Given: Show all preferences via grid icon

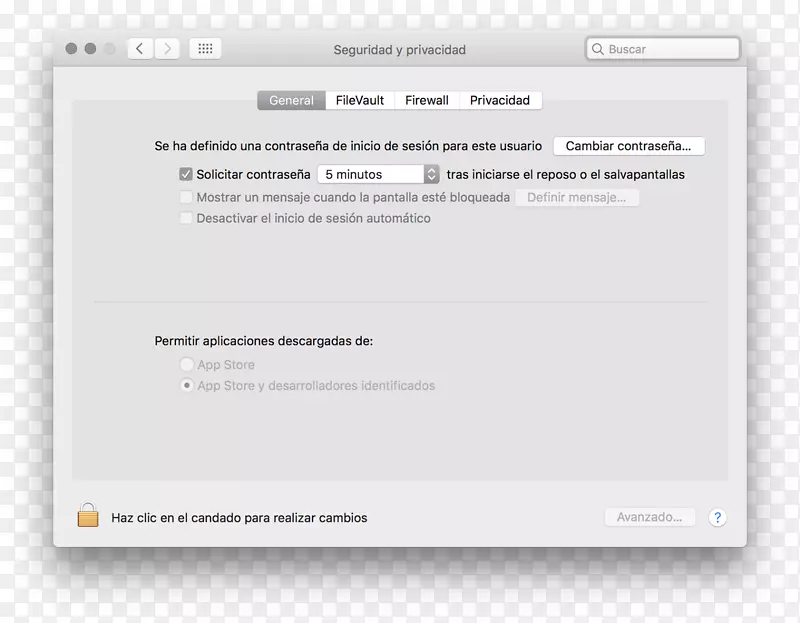Looking at the screenshot, I should (204, 49).
